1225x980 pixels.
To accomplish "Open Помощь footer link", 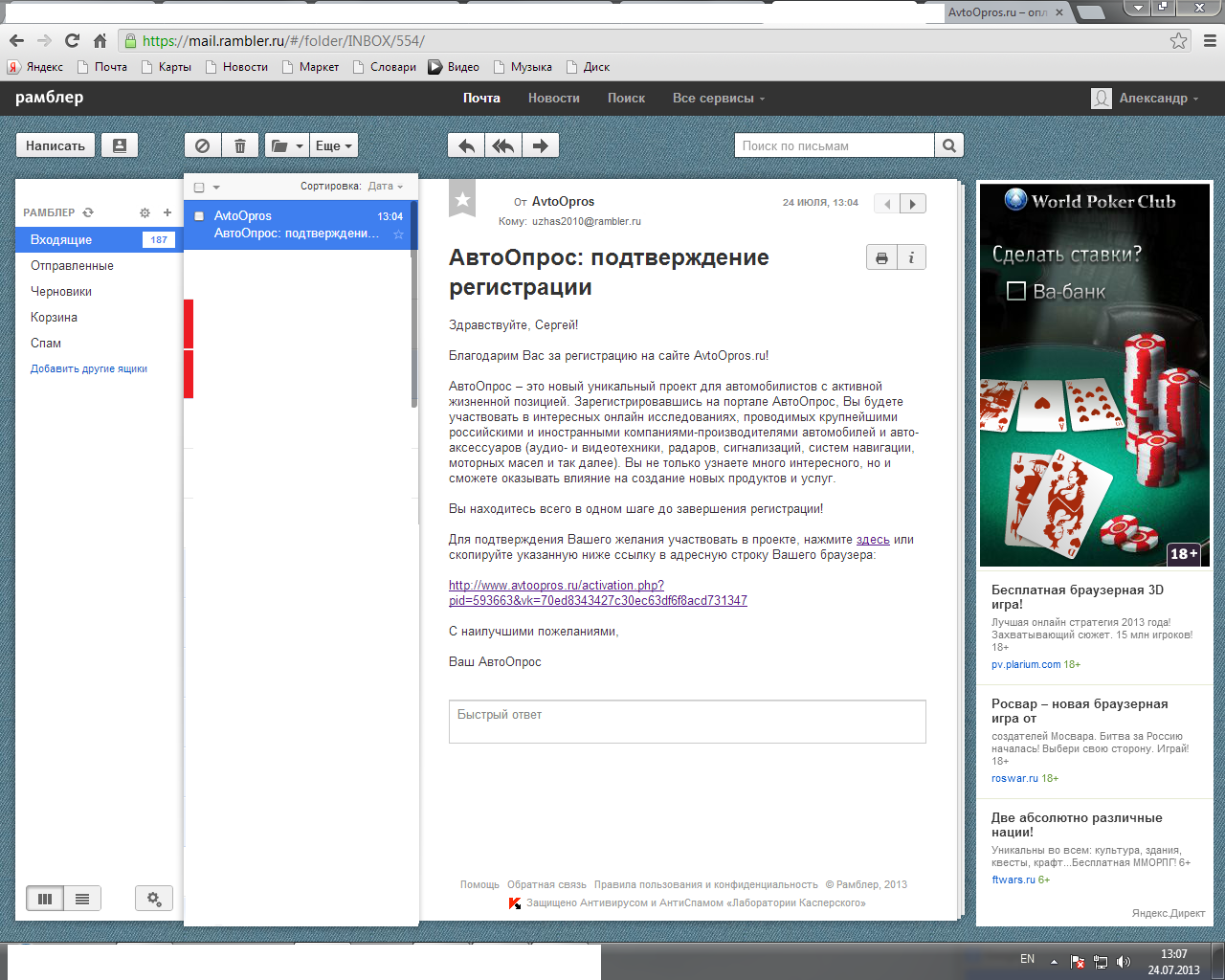I will point(479,884).
